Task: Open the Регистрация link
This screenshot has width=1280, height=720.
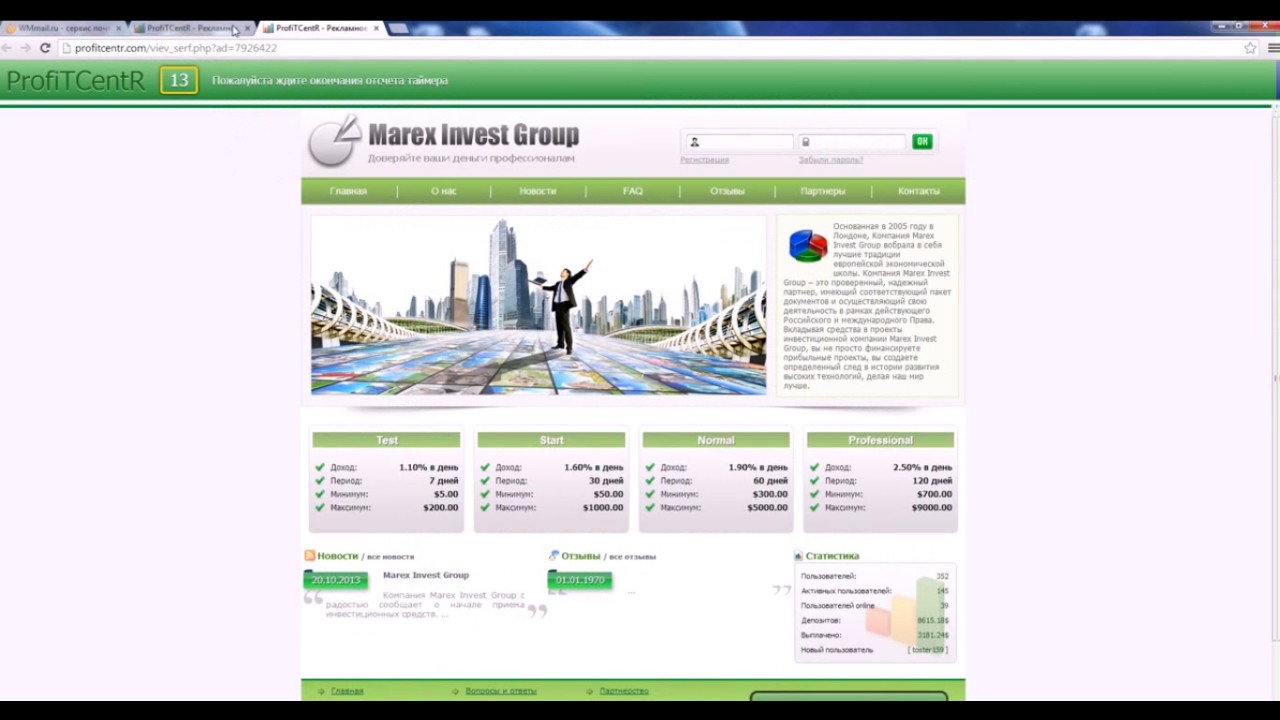Action: click(704, 160)
